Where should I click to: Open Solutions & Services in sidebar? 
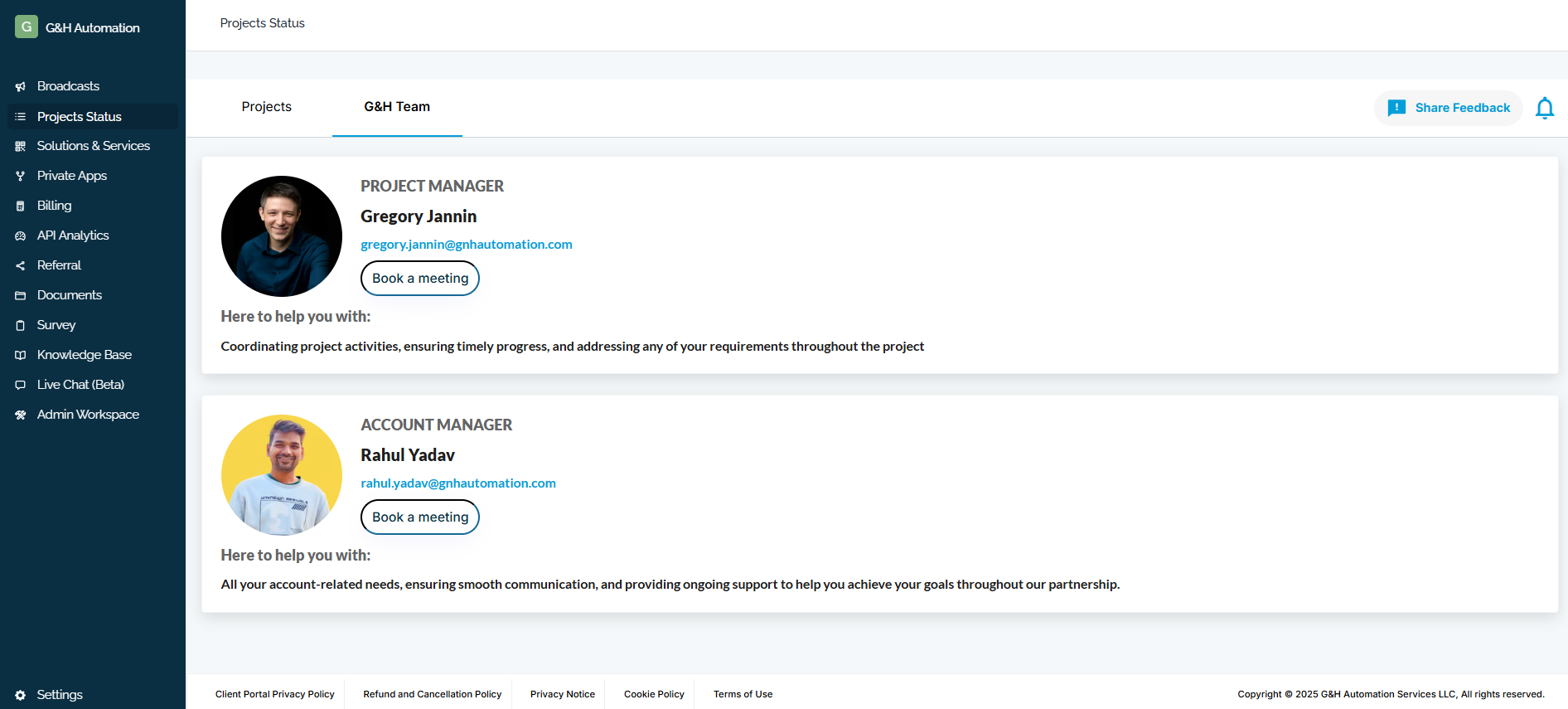[93, 146]
